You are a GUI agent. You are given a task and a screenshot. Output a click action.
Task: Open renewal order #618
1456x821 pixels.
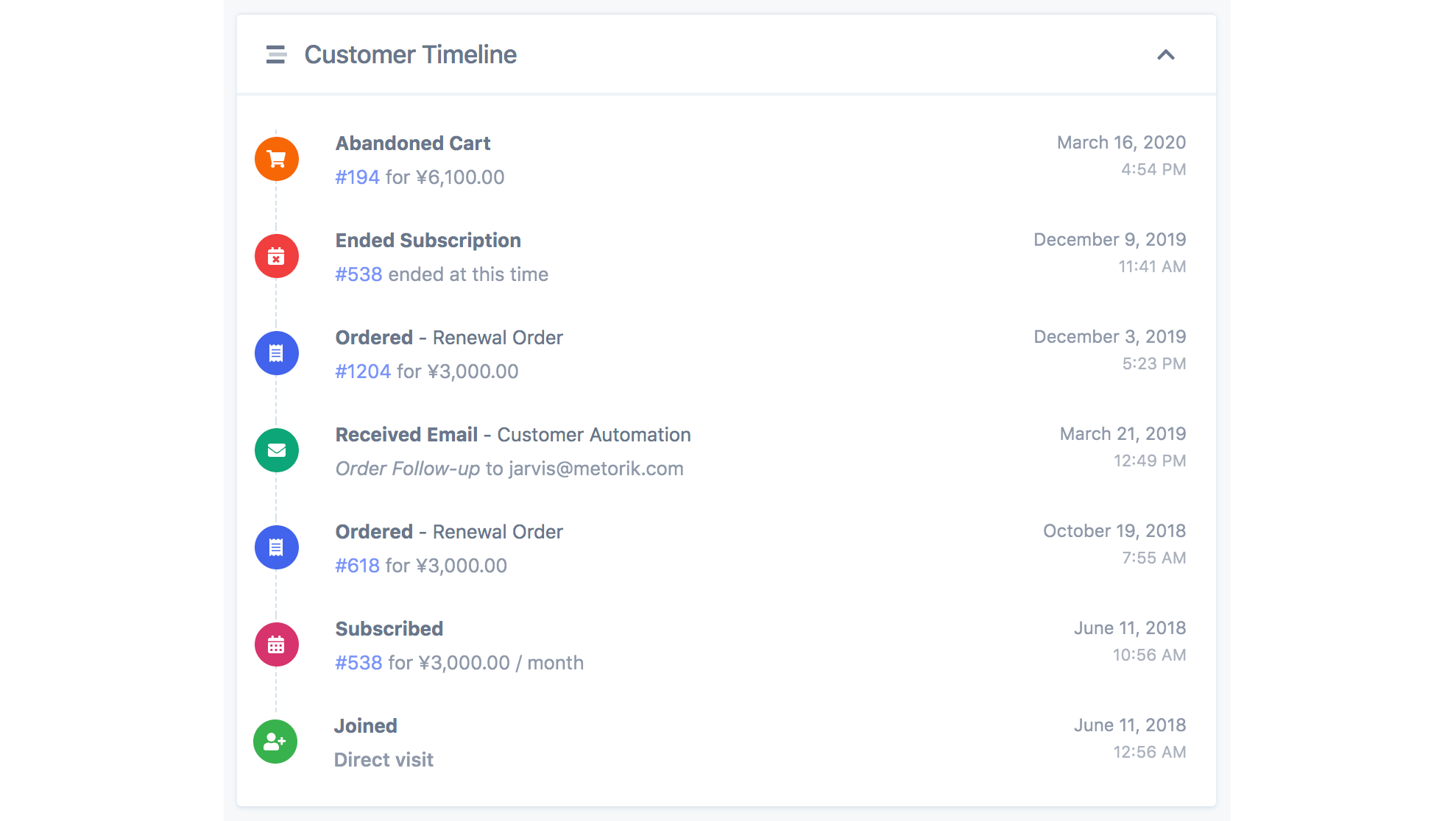tap(358, 565)
